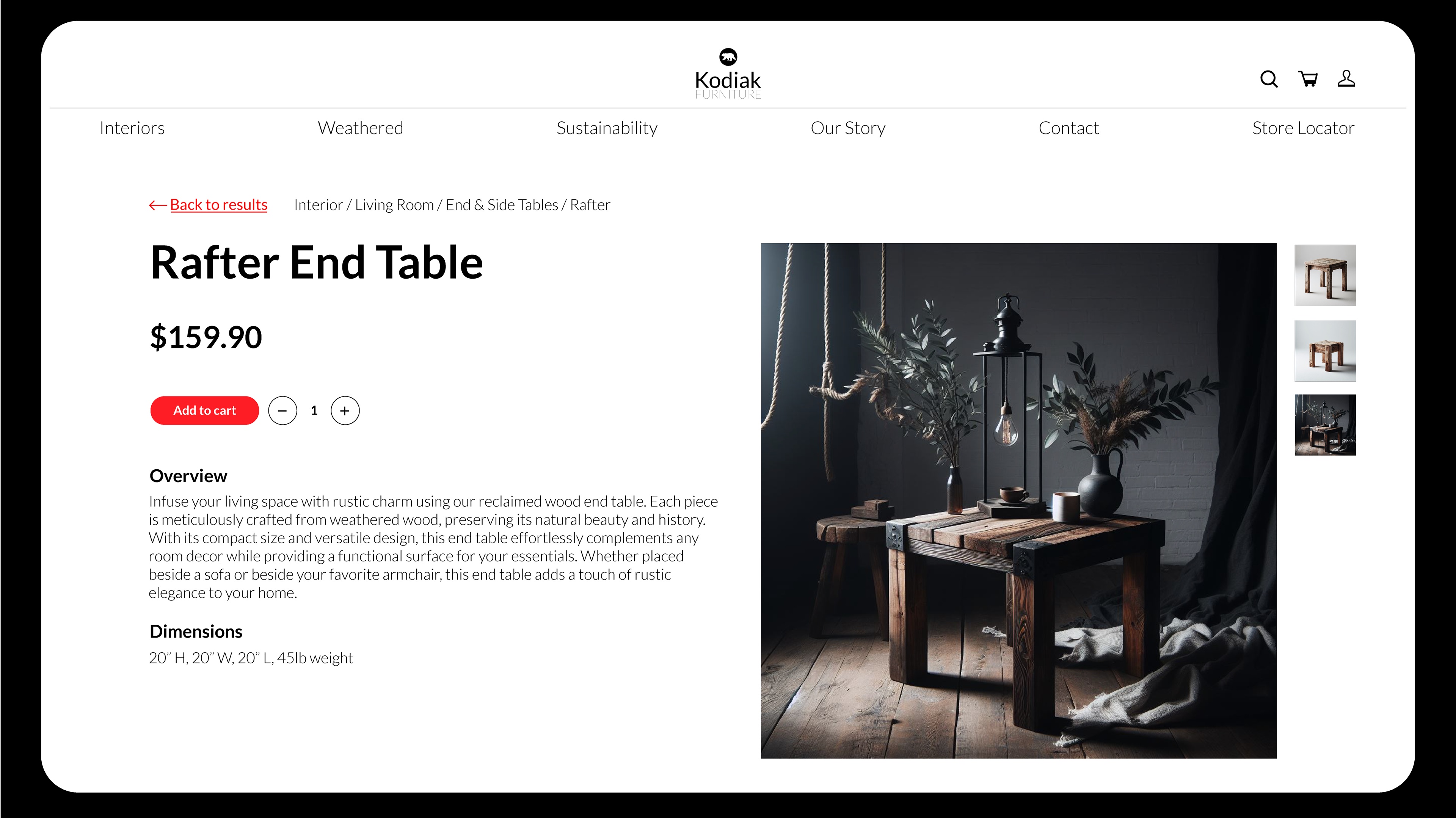The width and height of the screenshot is (1456, 818).
Task: Select the dark room scene thumbnail
Action: (1325, 425)
